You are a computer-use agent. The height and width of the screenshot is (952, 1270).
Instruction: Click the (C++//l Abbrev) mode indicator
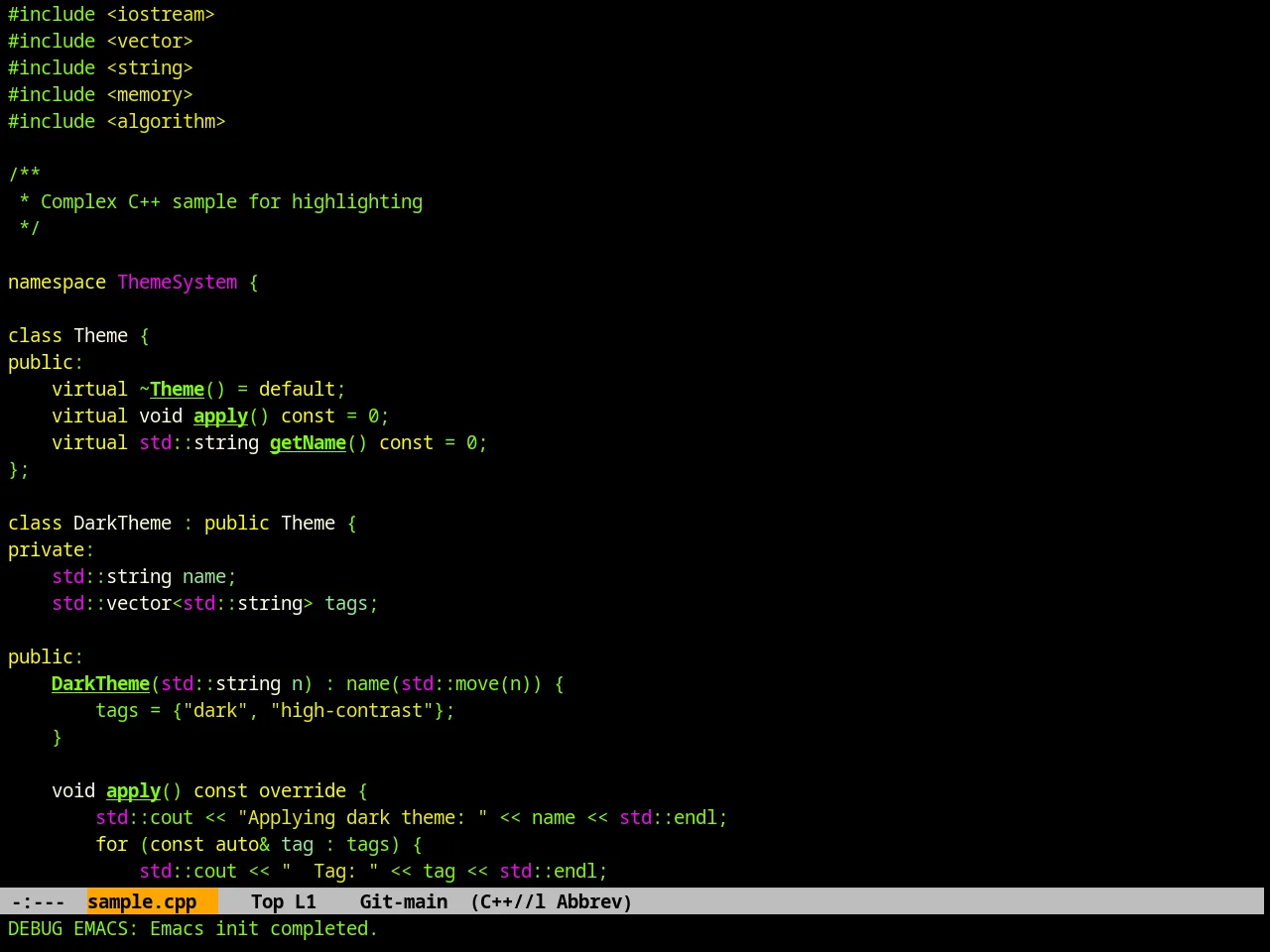551,901
